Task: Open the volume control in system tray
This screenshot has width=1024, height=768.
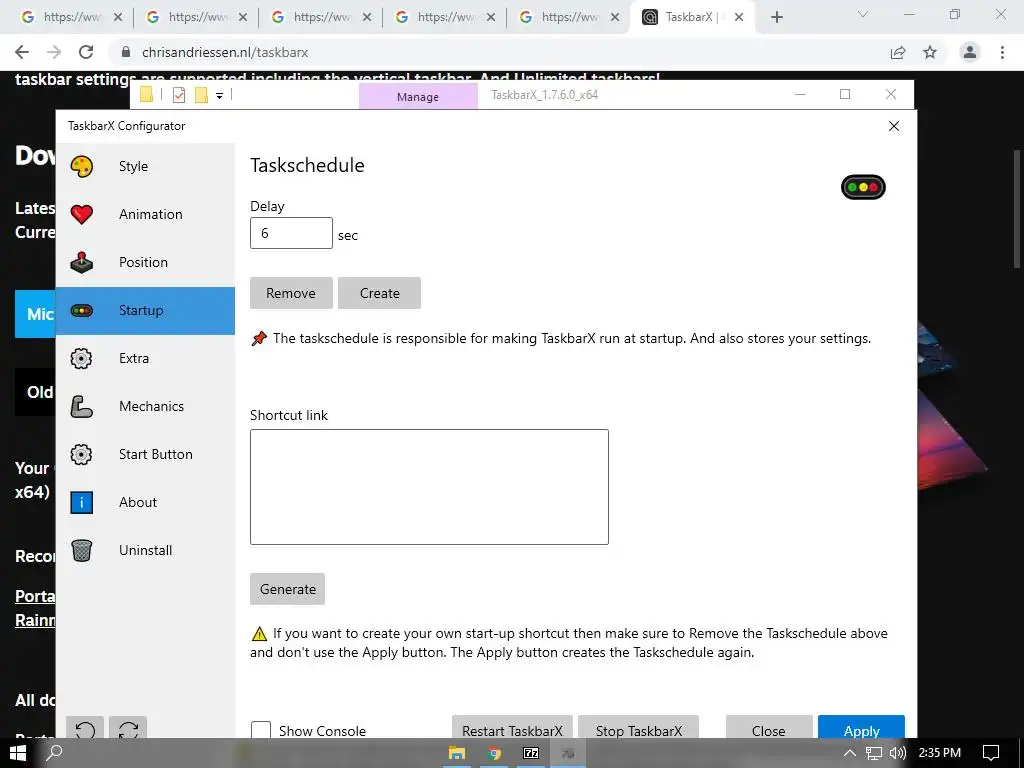Action: tap(898, 753)
